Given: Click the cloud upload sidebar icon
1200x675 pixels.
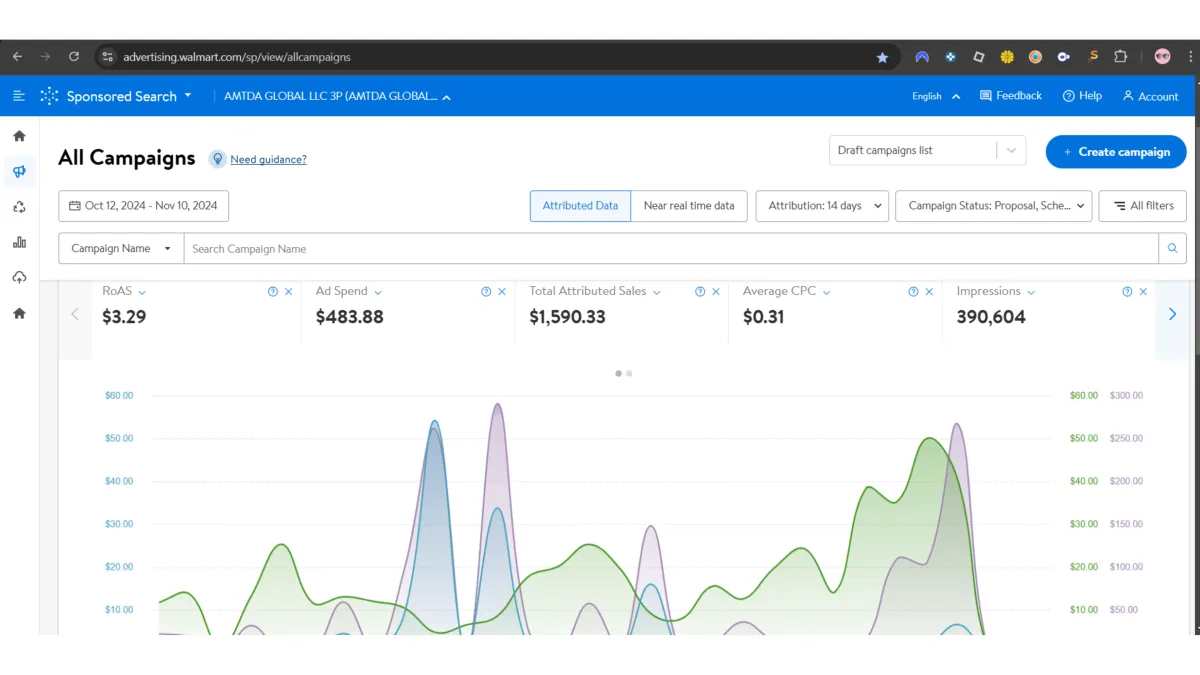Looking at the screenshot, I should 19,278.
